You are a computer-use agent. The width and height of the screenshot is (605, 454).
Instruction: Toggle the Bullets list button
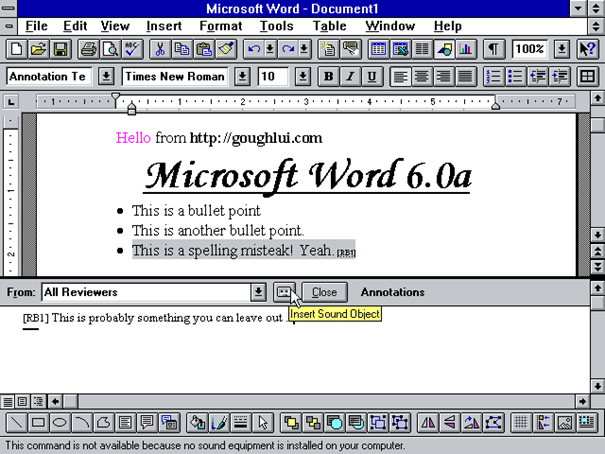coord(515,76)
